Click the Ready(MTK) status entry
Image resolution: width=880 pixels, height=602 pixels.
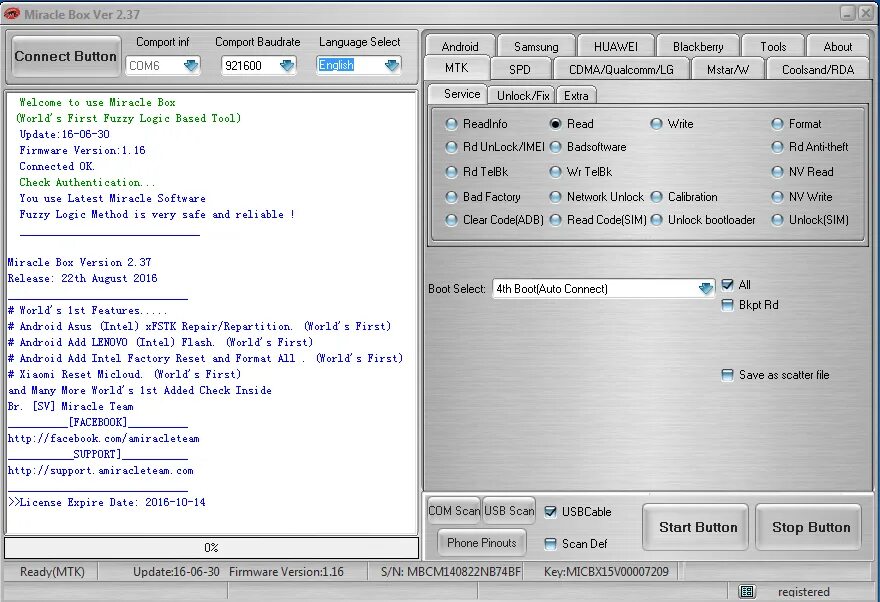52,572
